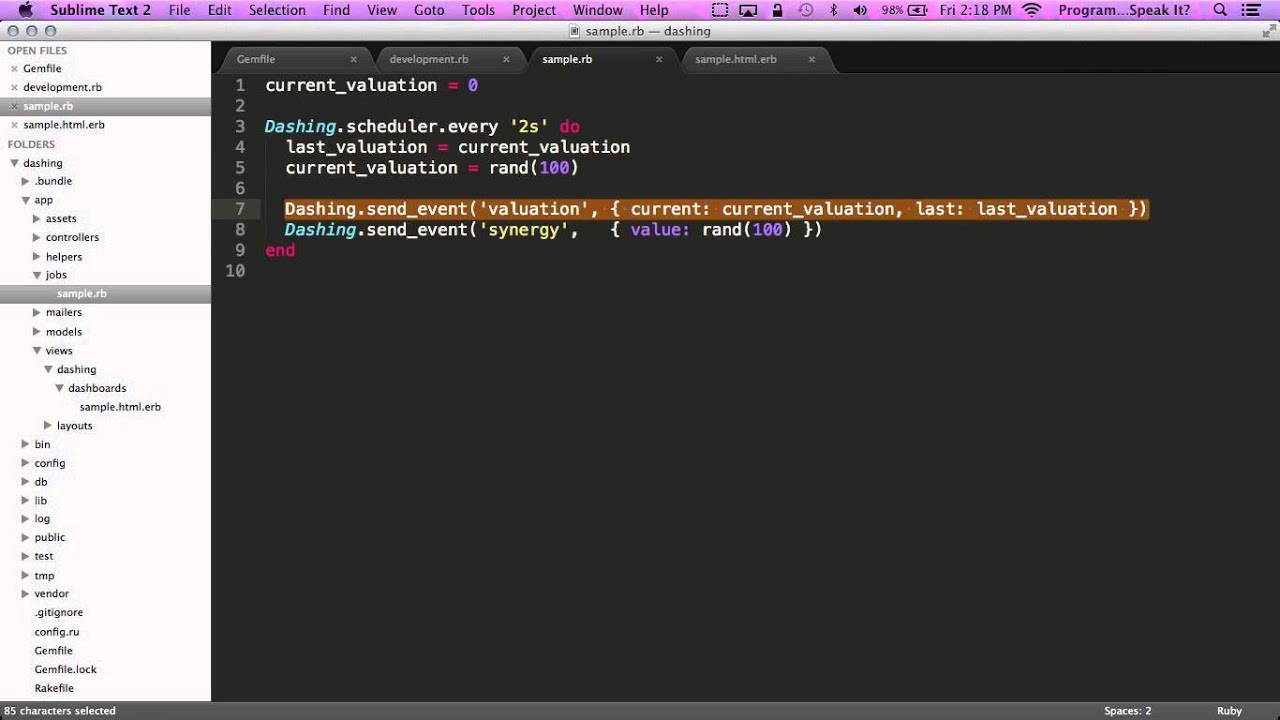Close the sample.html.erb tab
The image size is (1280, 720).
pos(812,59)
